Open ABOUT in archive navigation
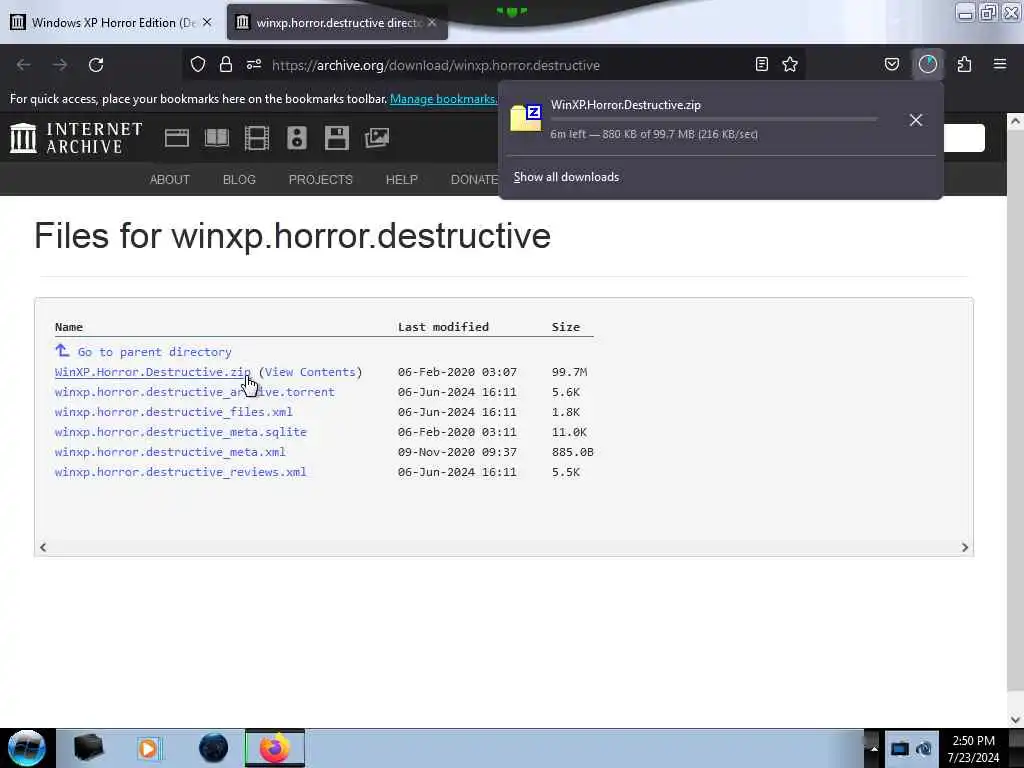Viewport: 1024px width, 768px height. coord(170,180)
